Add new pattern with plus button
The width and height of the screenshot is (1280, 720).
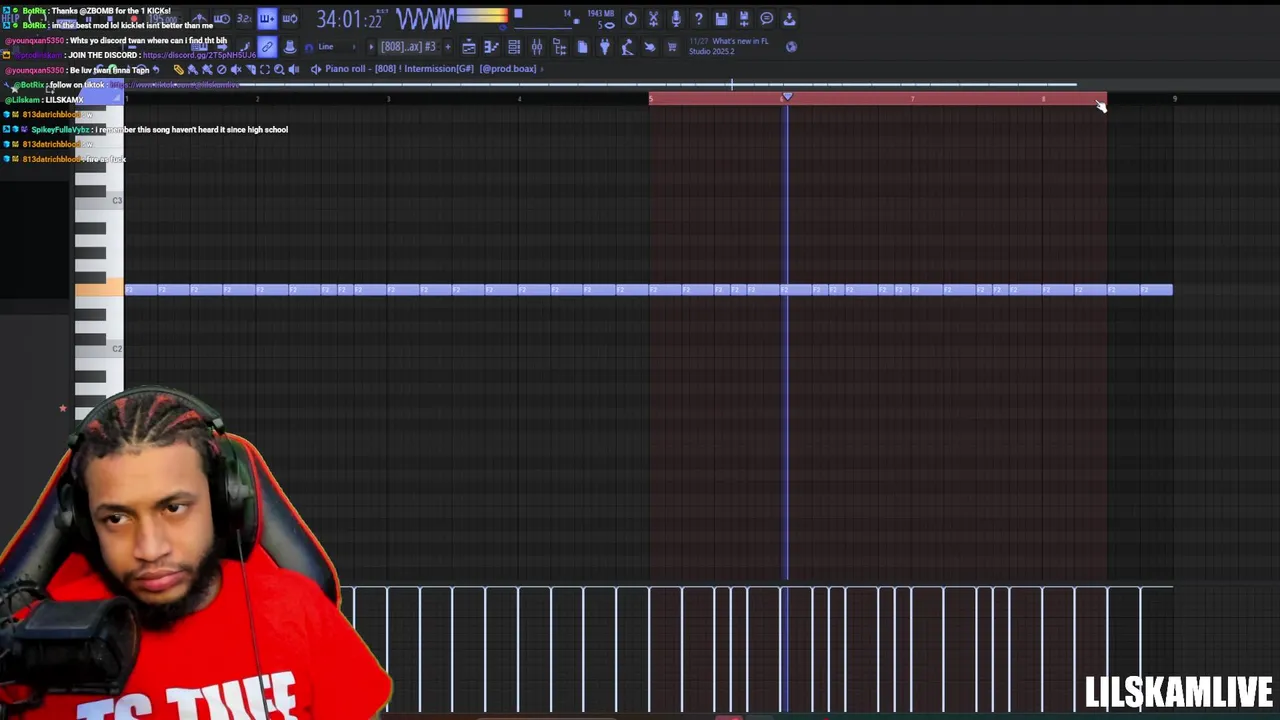tap(448, 47)
